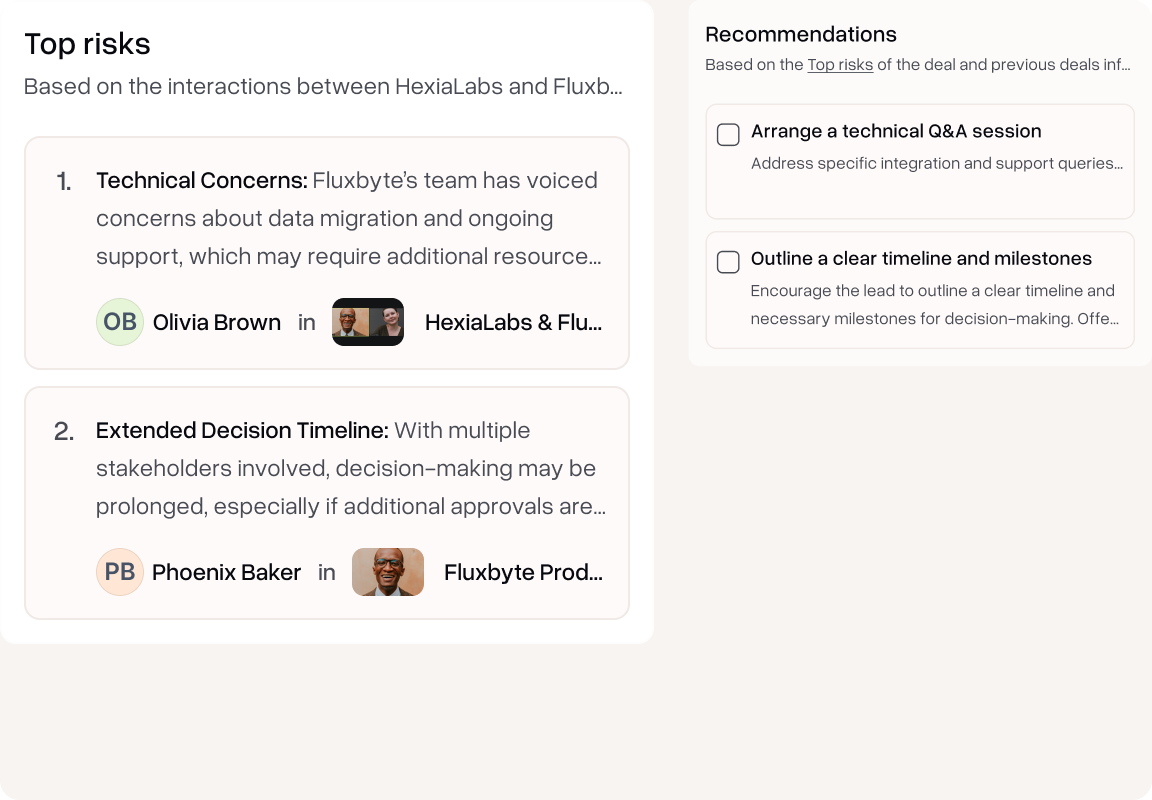Image resolution: width=1152 pixels, height=800 pixels.
Task: Click the Phoenix Baker name
Action: 226,572
